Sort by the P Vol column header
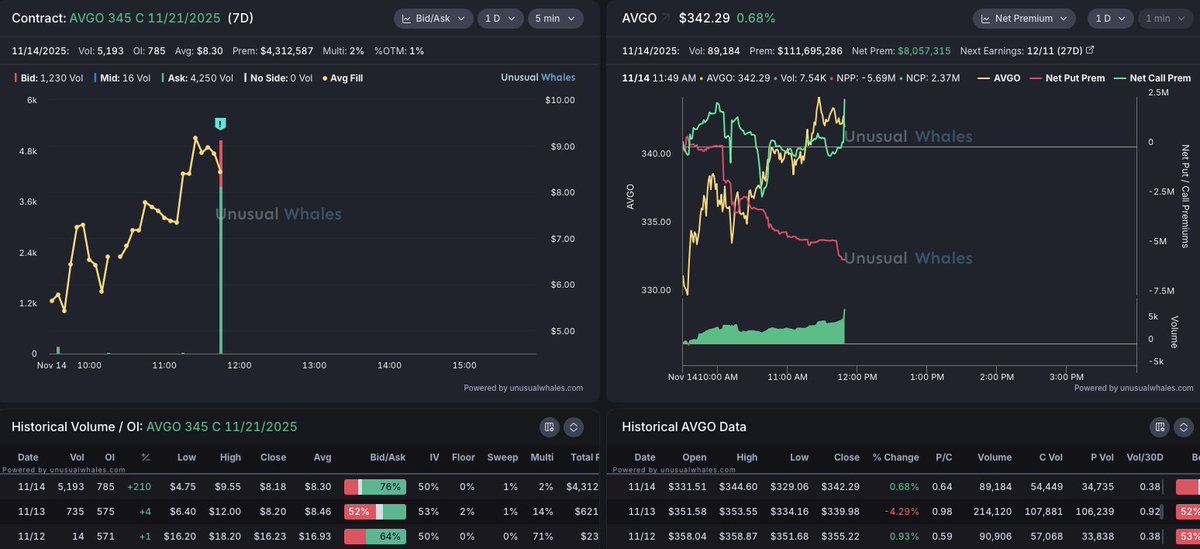 (x=1104, y=457)
